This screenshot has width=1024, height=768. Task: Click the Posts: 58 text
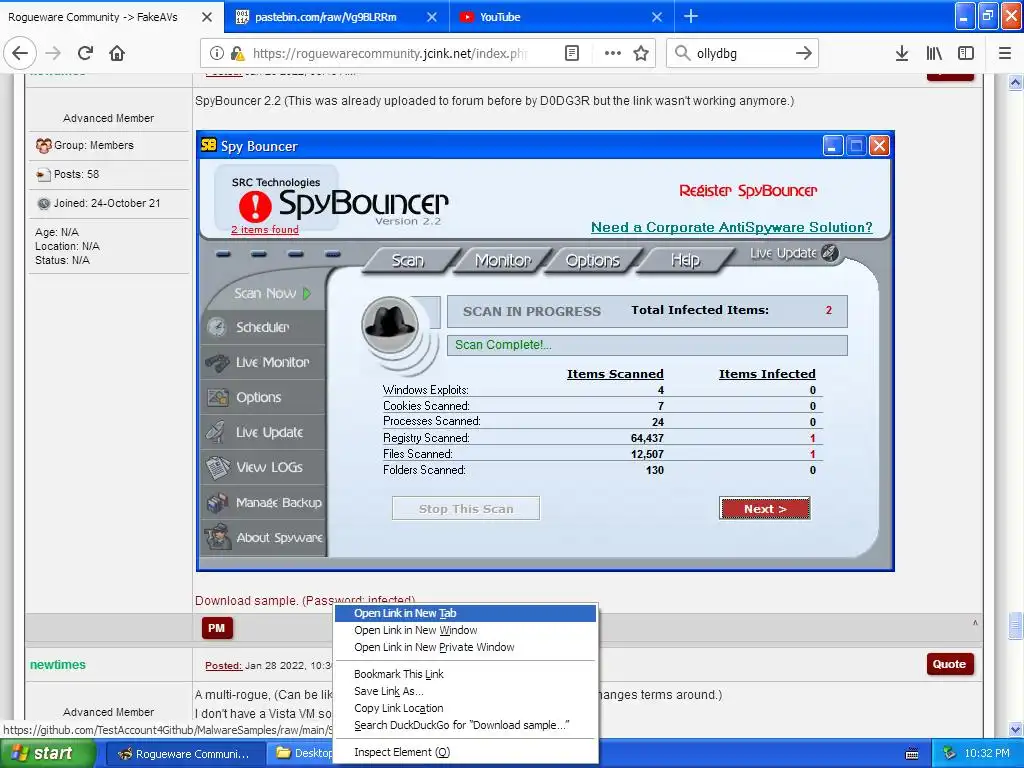click(x=76, y=174)
